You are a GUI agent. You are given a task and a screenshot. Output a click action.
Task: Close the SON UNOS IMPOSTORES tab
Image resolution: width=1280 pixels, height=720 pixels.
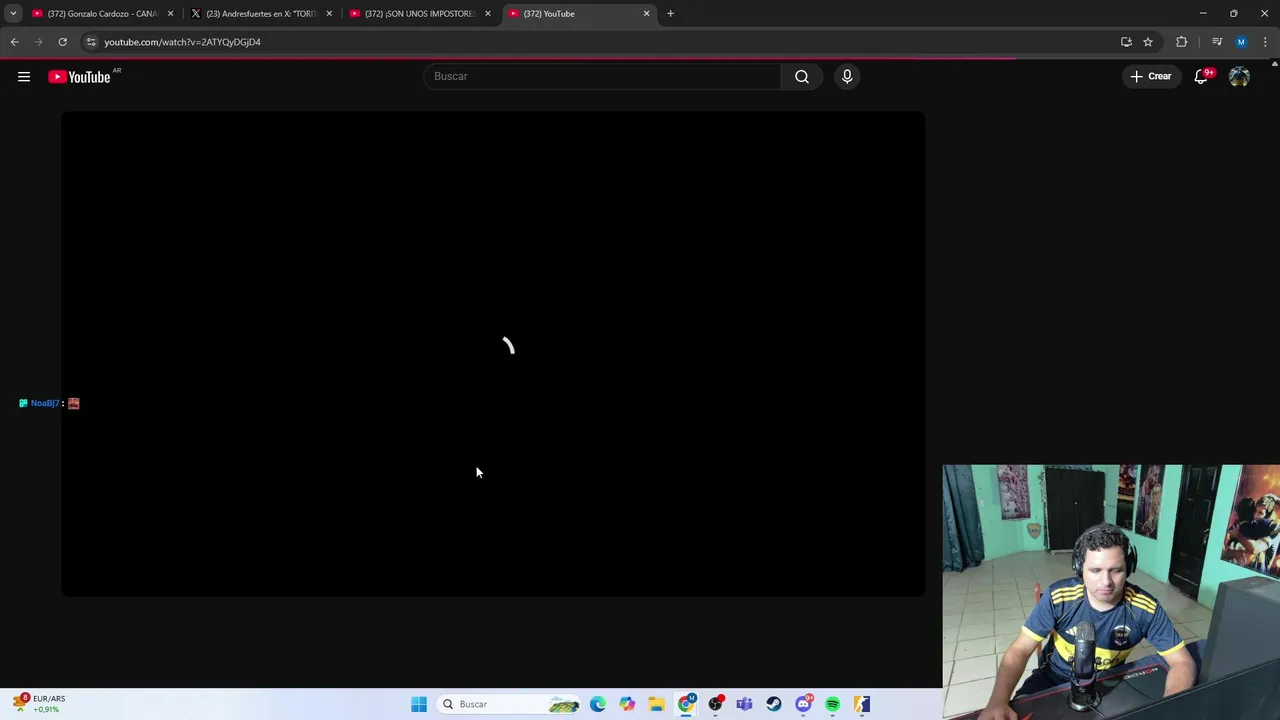pos(488,14)
